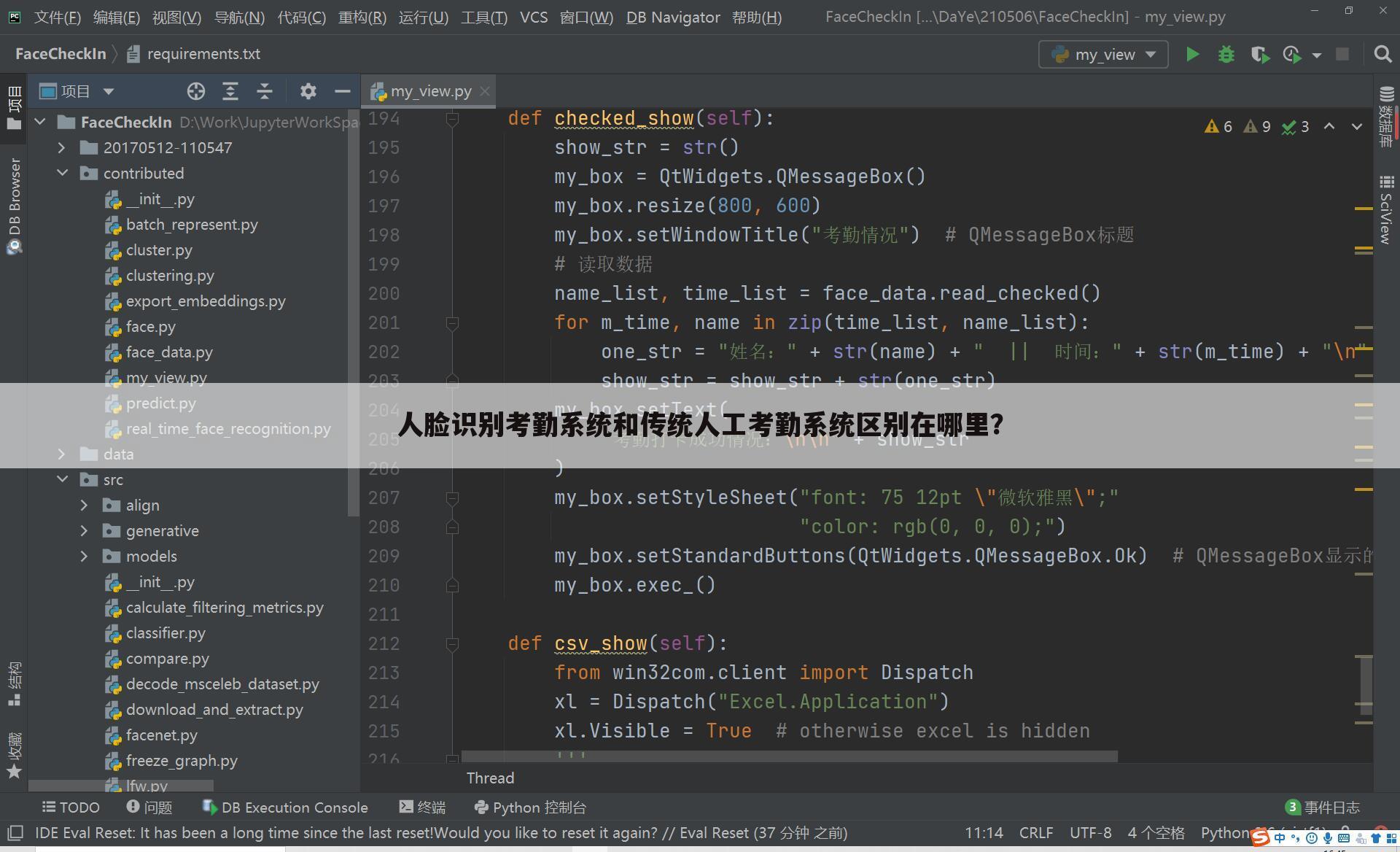Collapse the src folder

click(62, 479)
